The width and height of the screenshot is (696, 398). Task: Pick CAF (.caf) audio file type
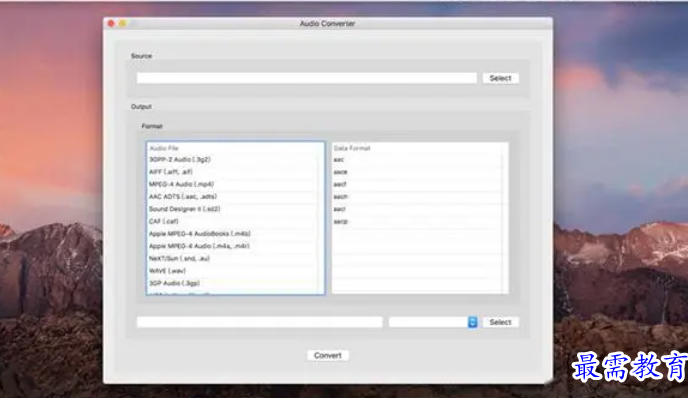(x=233, y=221)
